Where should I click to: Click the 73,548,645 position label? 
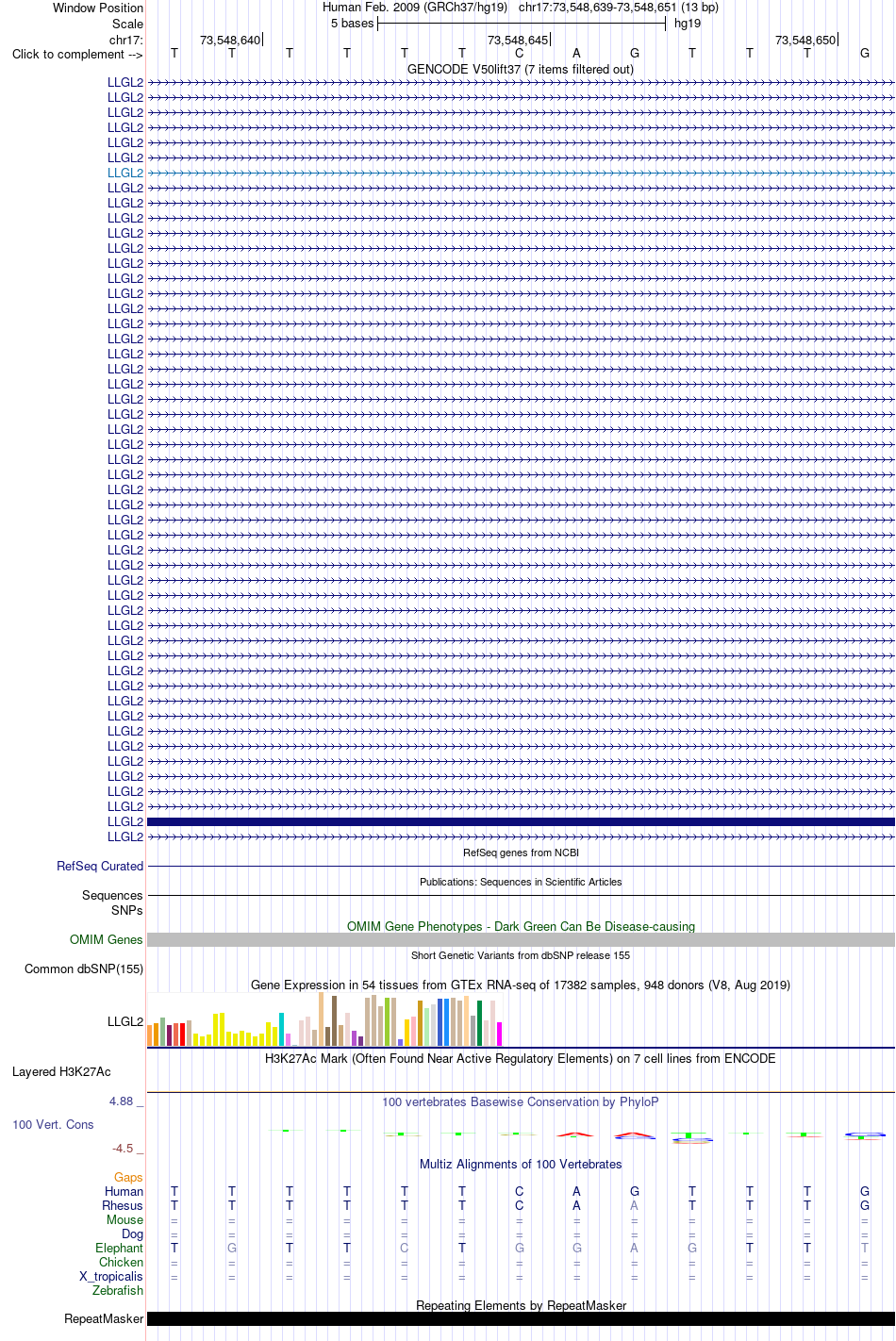click(x=518, y=40)
